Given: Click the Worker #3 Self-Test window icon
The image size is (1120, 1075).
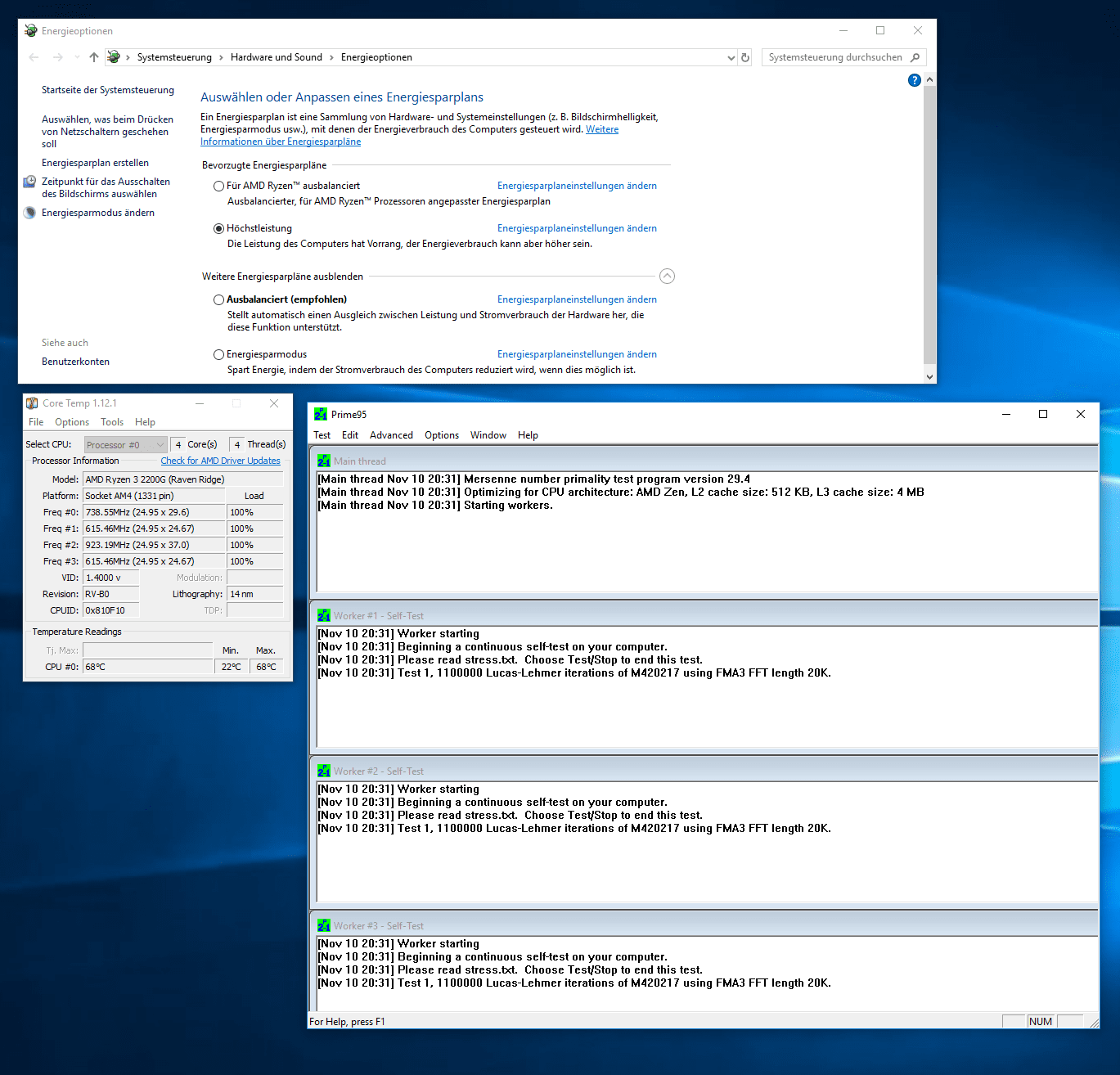Looking at the screenshot, I should point(324,925).
